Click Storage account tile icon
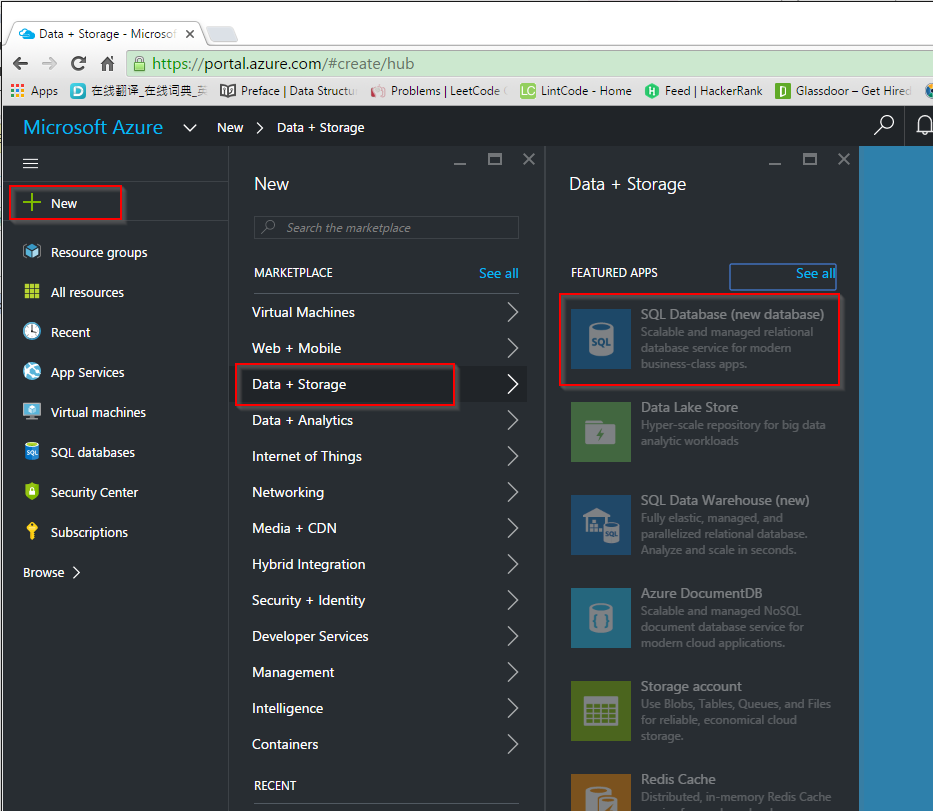The image size is (933, 811). (x=600, y=711)
